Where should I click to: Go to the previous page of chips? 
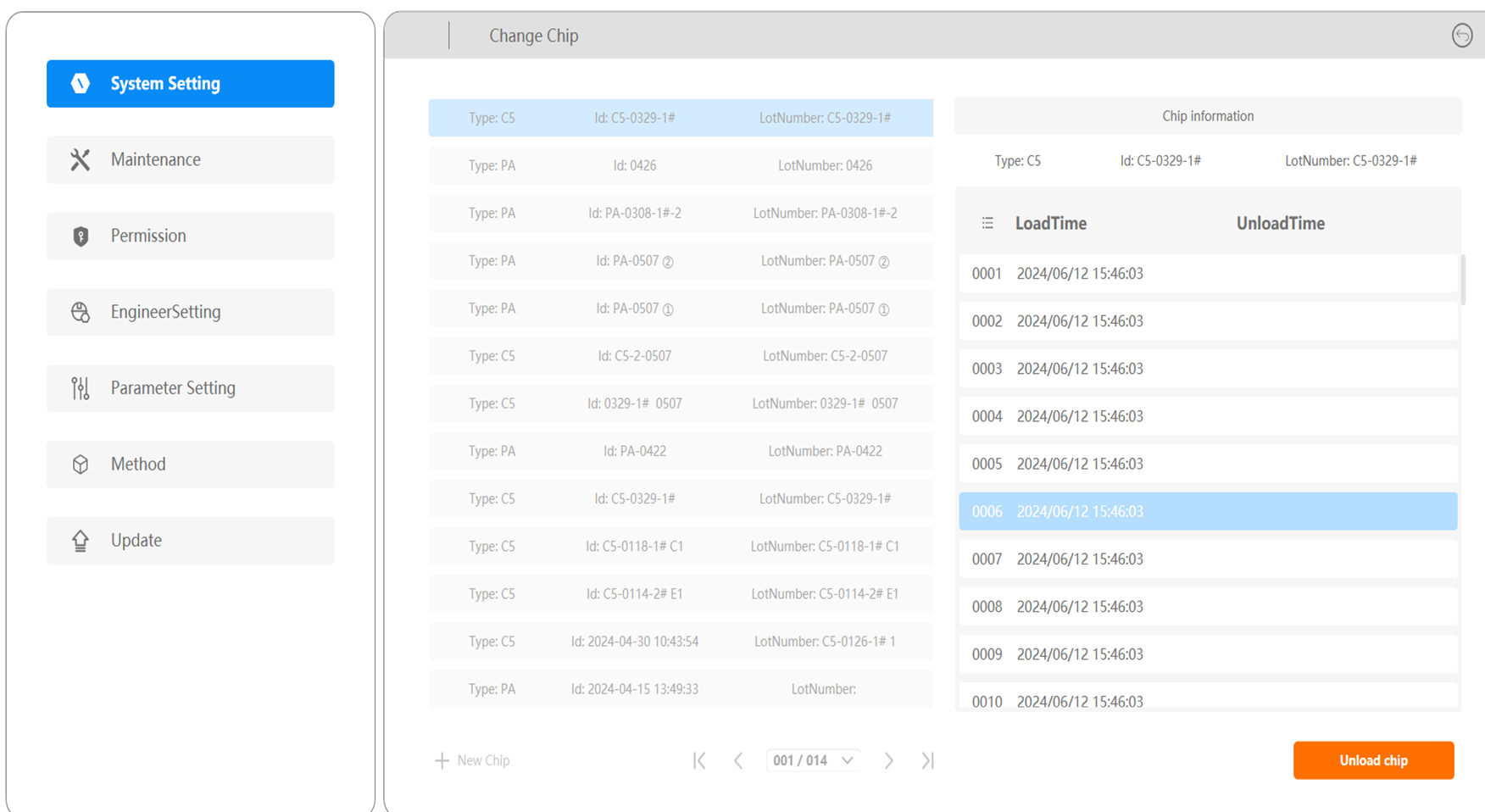(x=738, y=760)
